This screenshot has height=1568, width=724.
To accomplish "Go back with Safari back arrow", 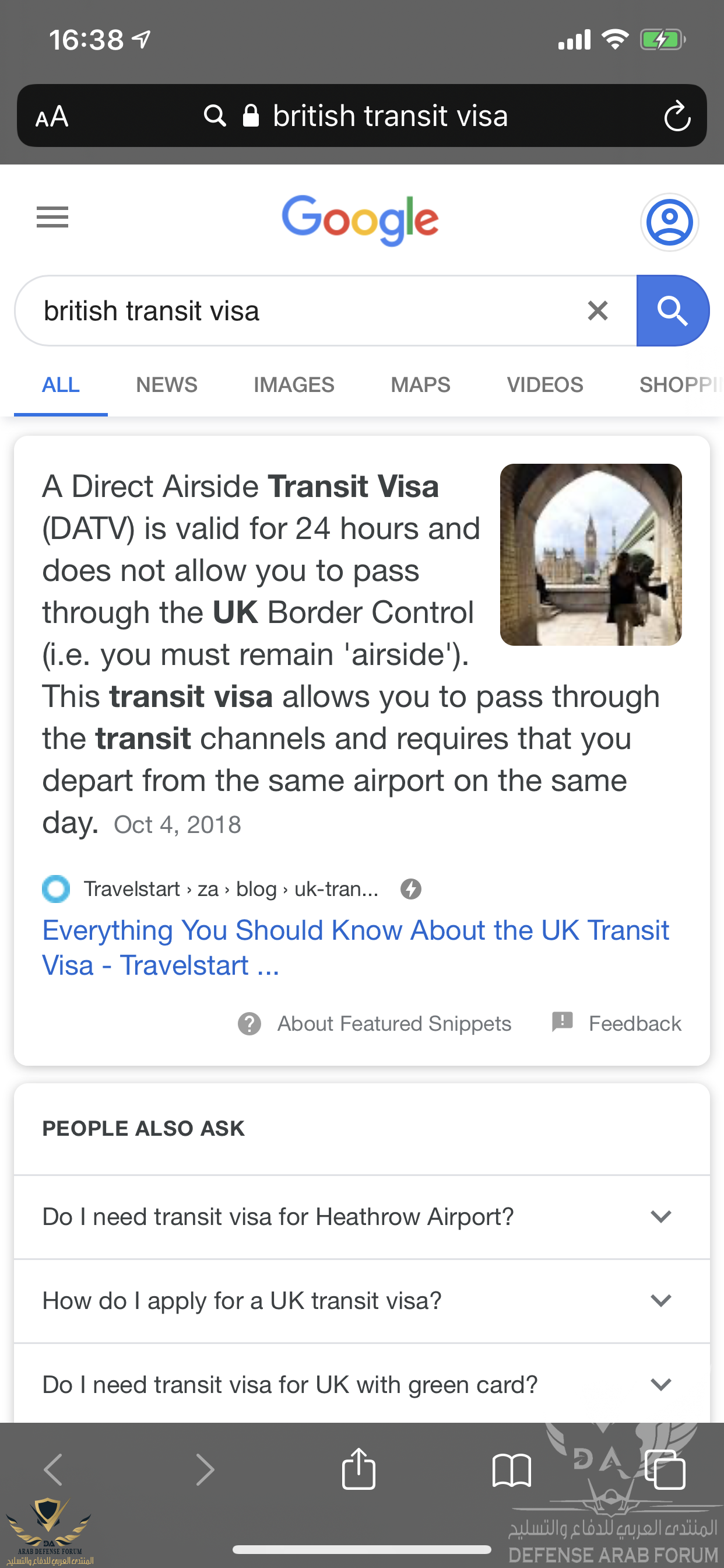I will pos(54,1469).
